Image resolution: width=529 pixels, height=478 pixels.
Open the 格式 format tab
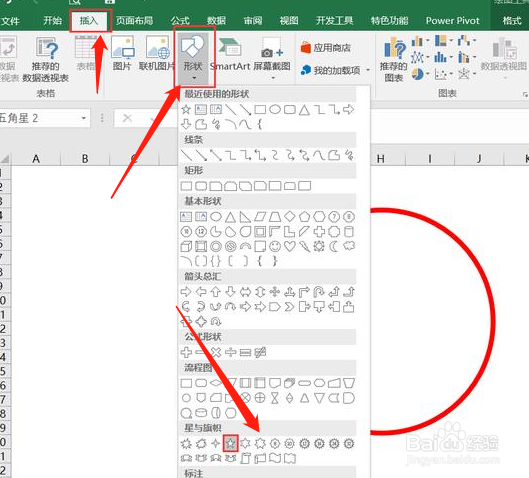[x=512, y=21]
